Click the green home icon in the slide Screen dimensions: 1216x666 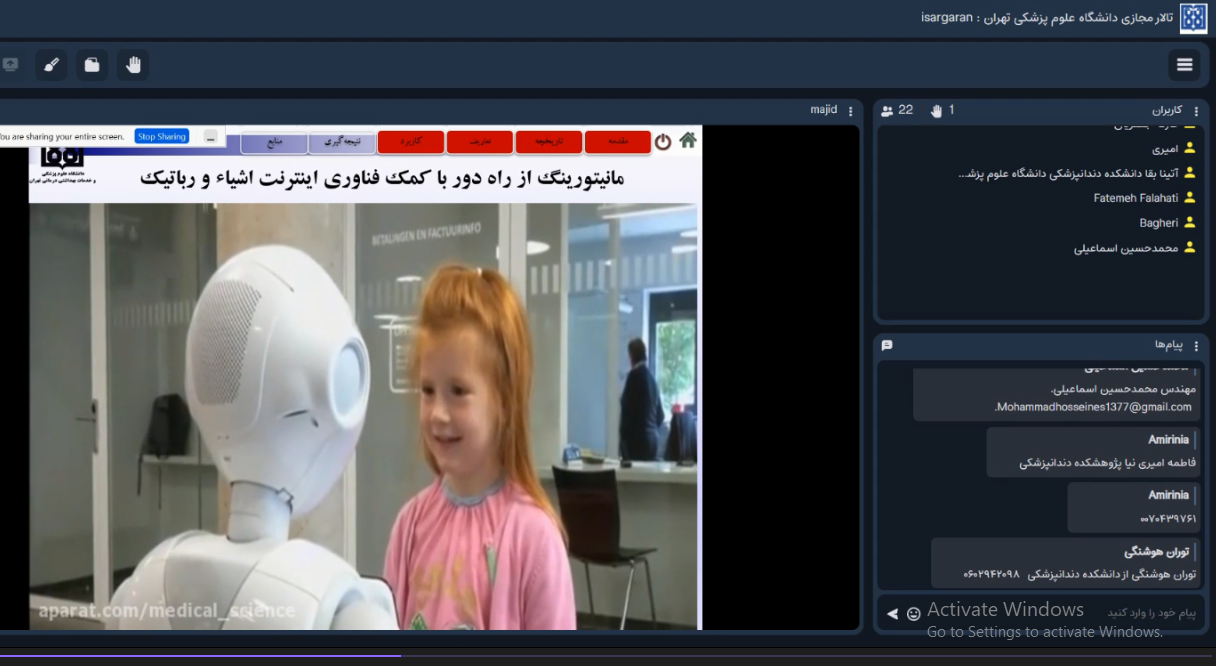pyautogui.click(x=688, y=141)
